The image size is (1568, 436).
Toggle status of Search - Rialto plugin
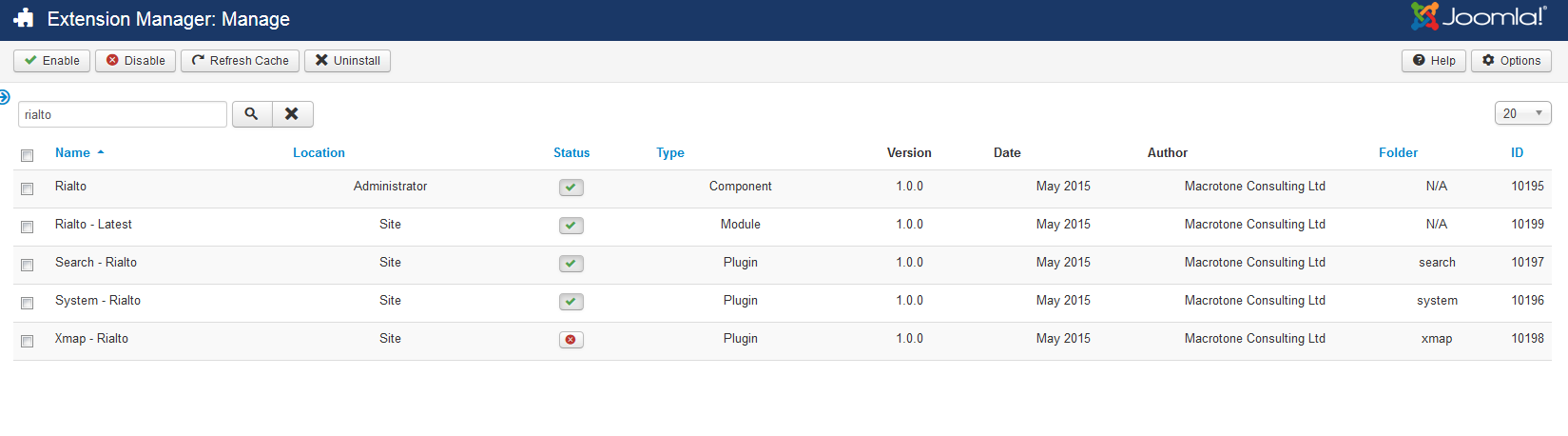571,264
